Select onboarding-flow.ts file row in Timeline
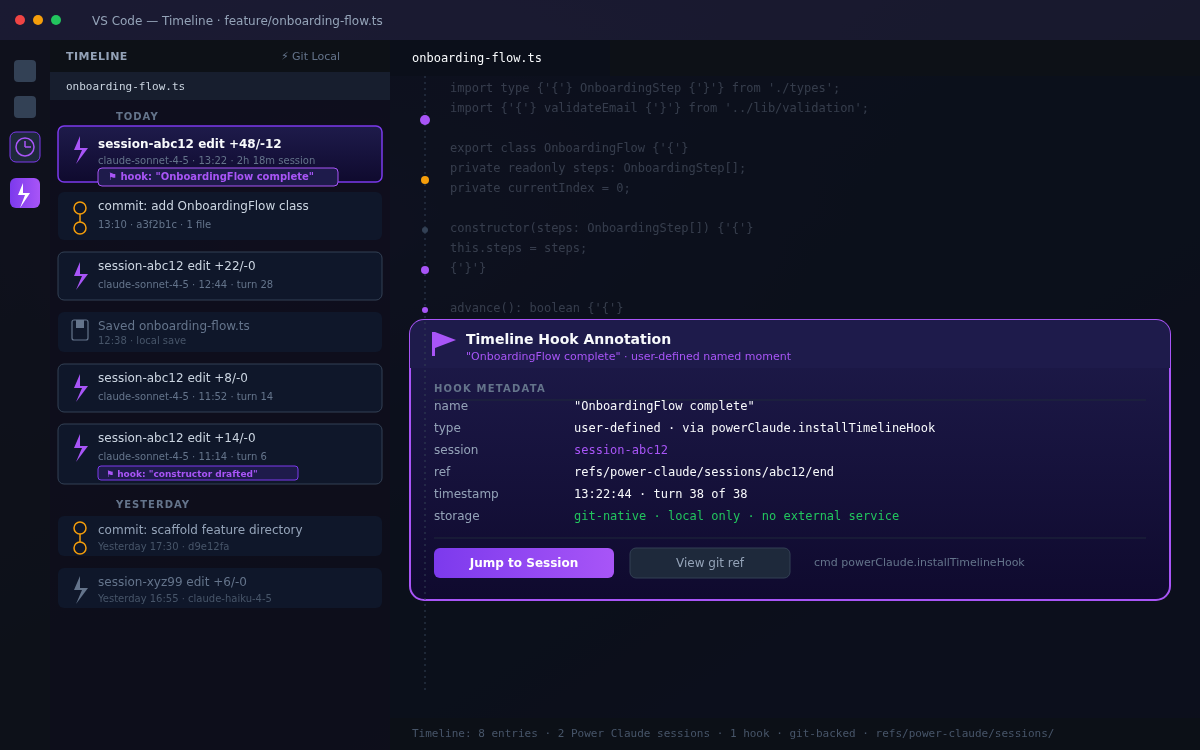The width and height of the screenshot is (1200, 750). click(220, 86)
